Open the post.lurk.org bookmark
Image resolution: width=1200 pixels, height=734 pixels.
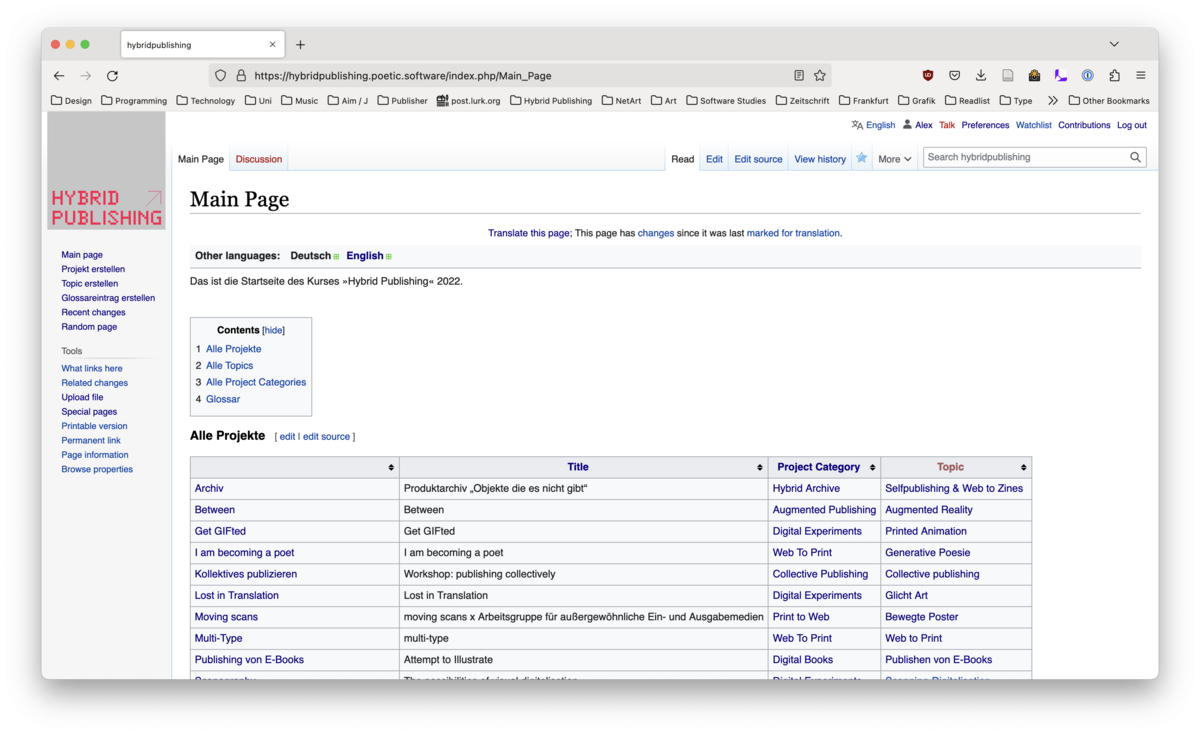click(x=468, y=100)
